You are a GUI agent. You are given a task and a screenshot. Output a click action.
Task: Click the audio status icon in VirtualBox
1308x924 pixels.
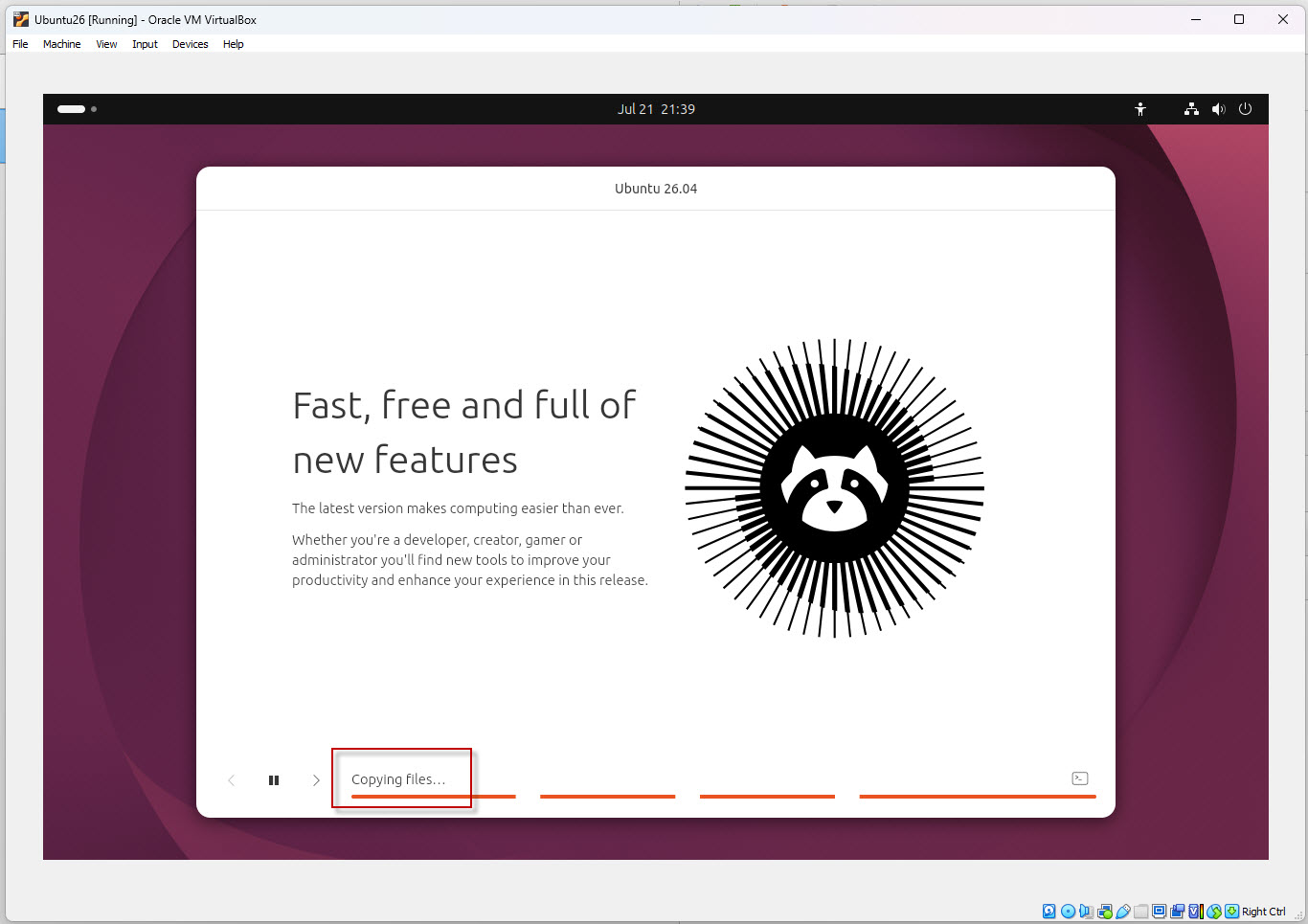(1087, 912)
